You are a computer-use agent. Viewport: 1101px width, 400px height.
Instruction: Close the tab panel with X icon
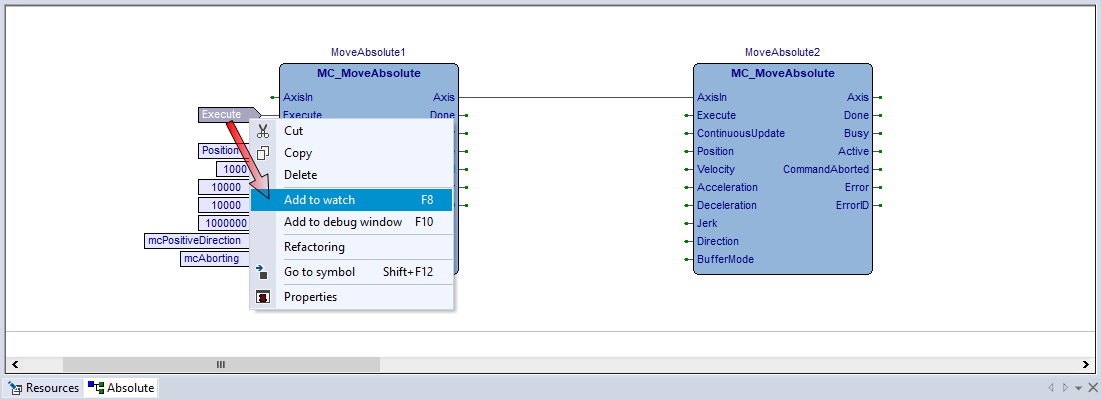(1092, 388)
